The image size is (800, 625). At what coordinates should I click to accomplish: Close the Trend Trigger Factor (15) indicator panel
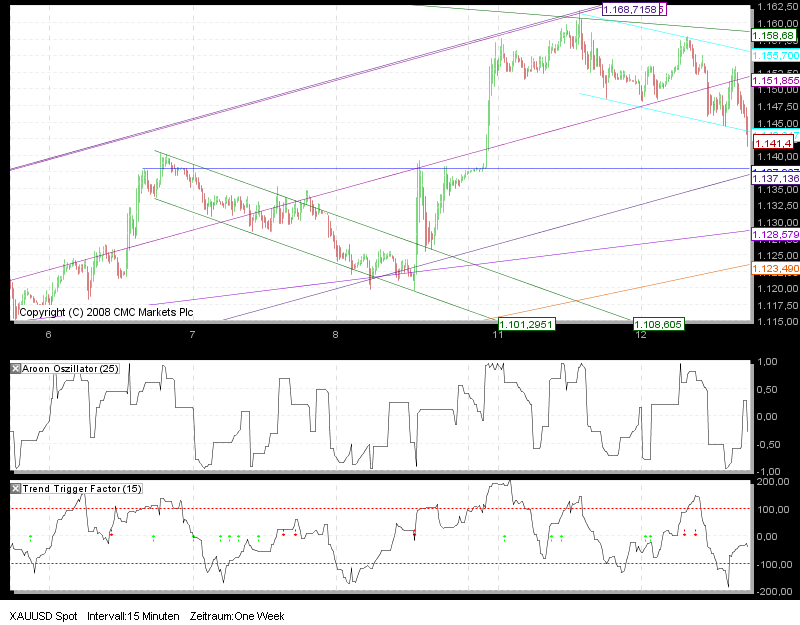(x=14, y=490)
